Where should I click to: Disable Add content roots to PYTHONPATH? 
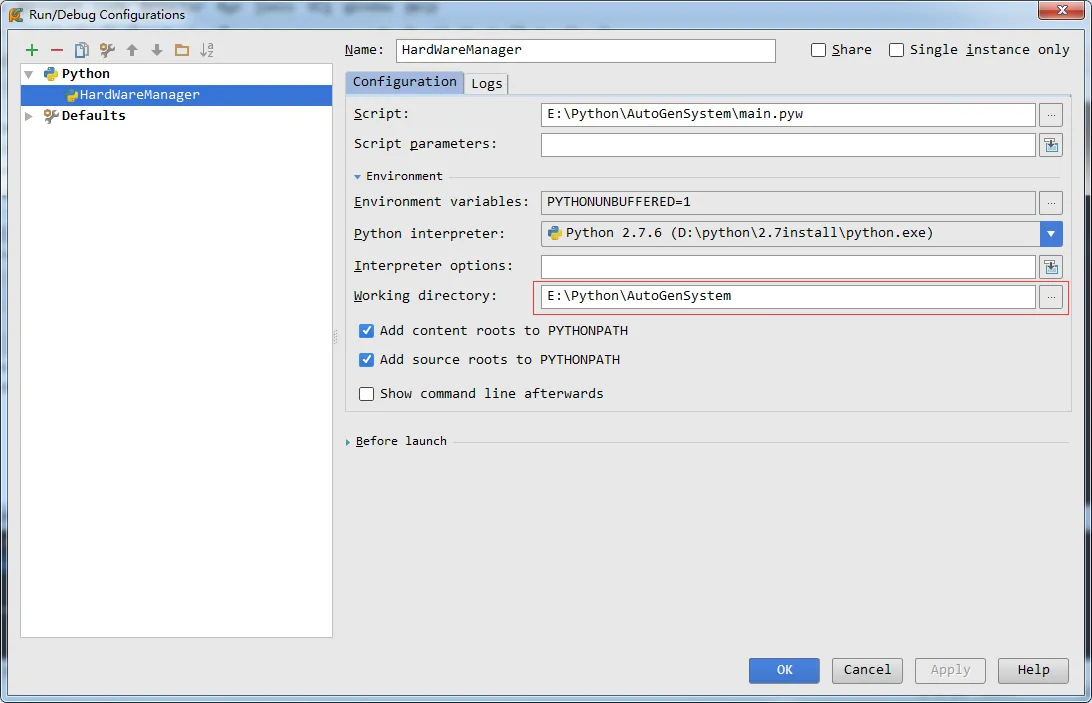click(x=367, y=331)
